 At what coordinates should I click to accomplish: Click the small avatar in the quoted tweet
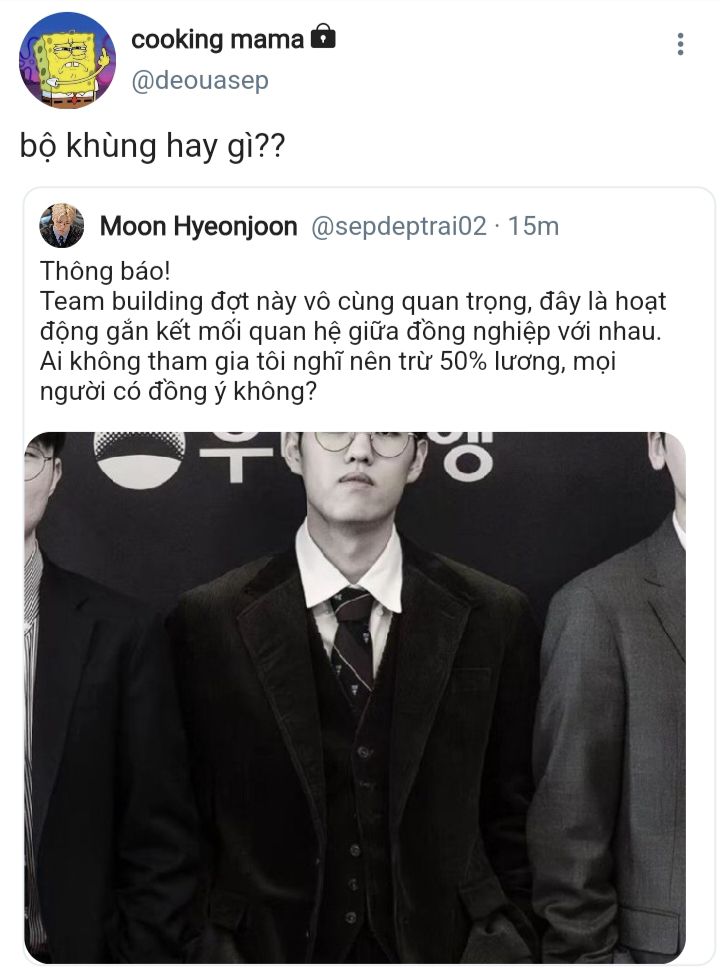click(x=61, y=226)
